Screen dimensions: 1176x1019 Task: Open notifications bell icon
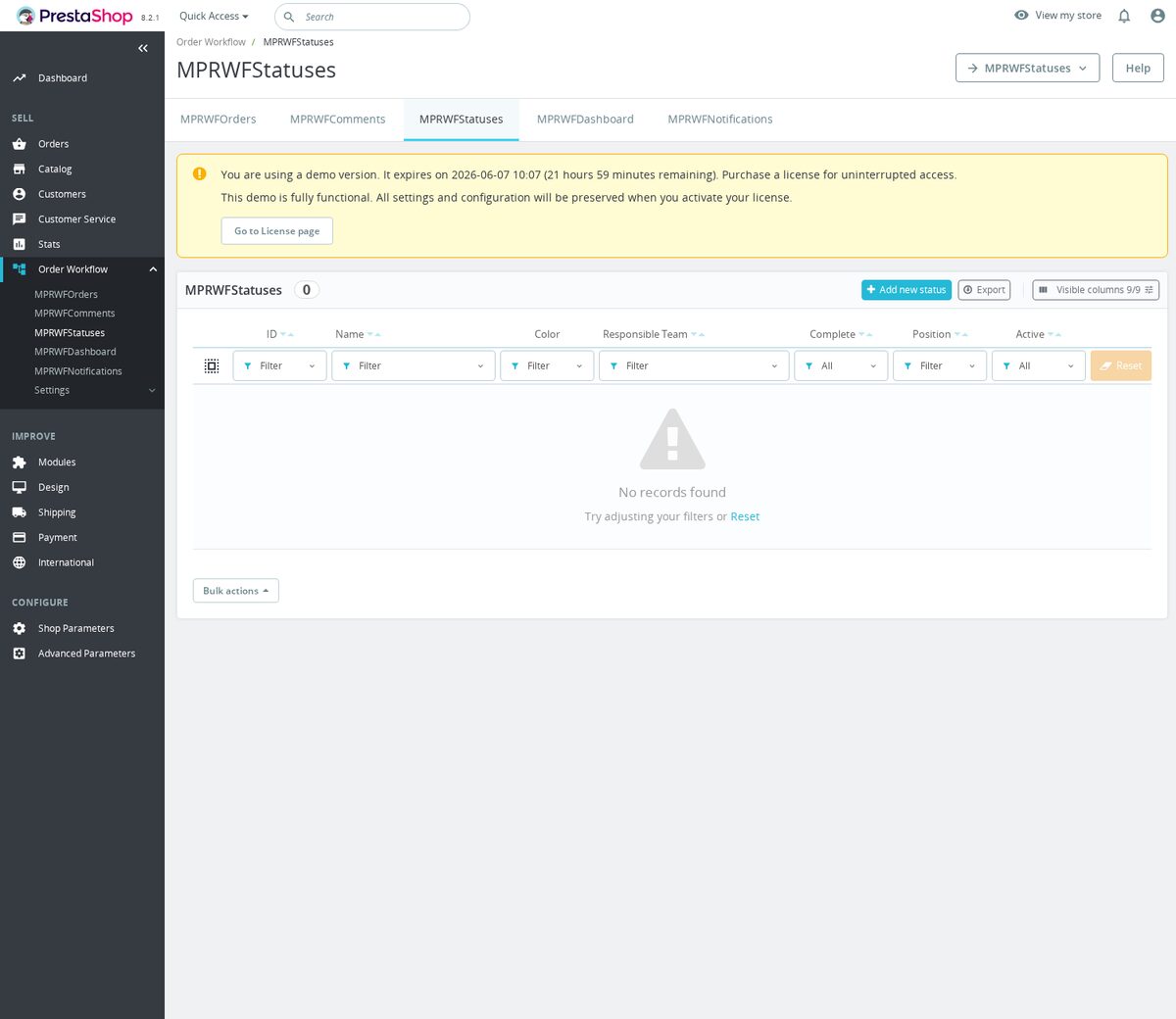tap(1124, 16)
